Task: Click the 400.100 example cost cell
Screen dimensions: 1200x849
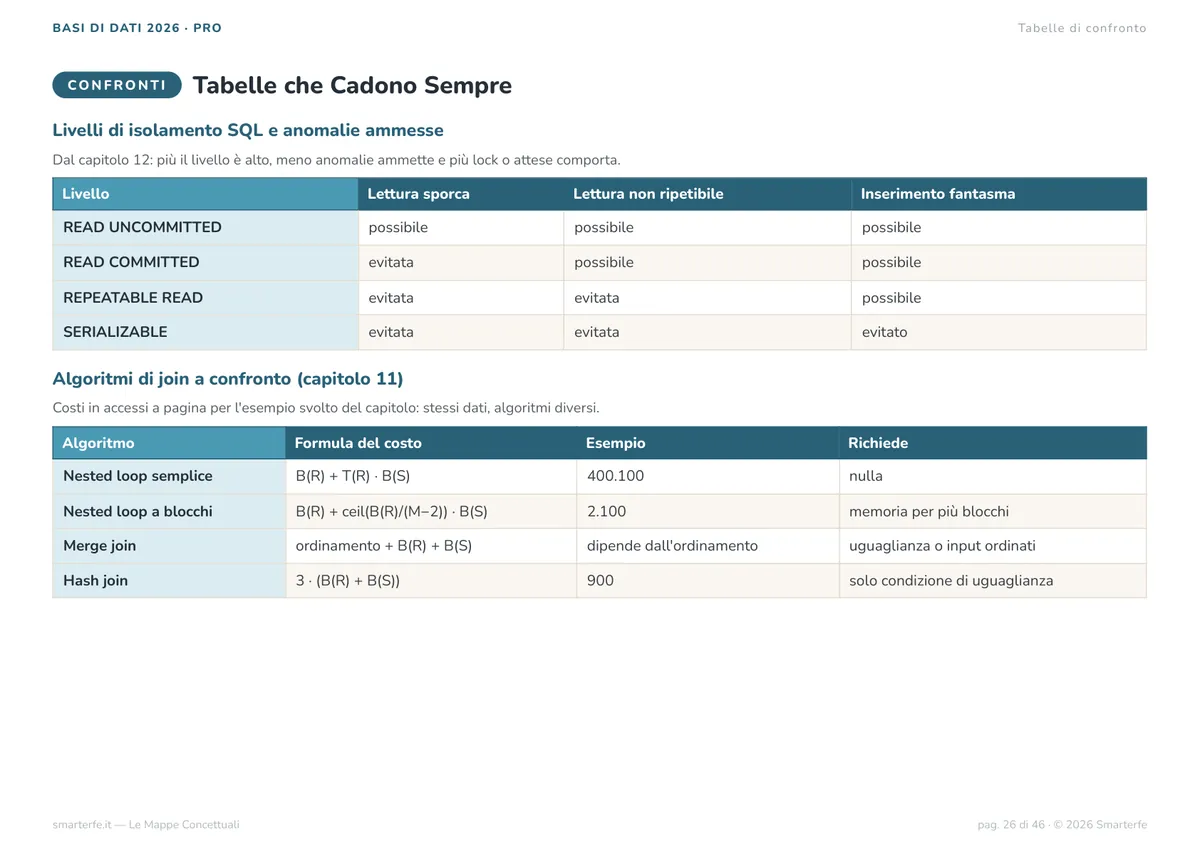Action: click(708, 476)
